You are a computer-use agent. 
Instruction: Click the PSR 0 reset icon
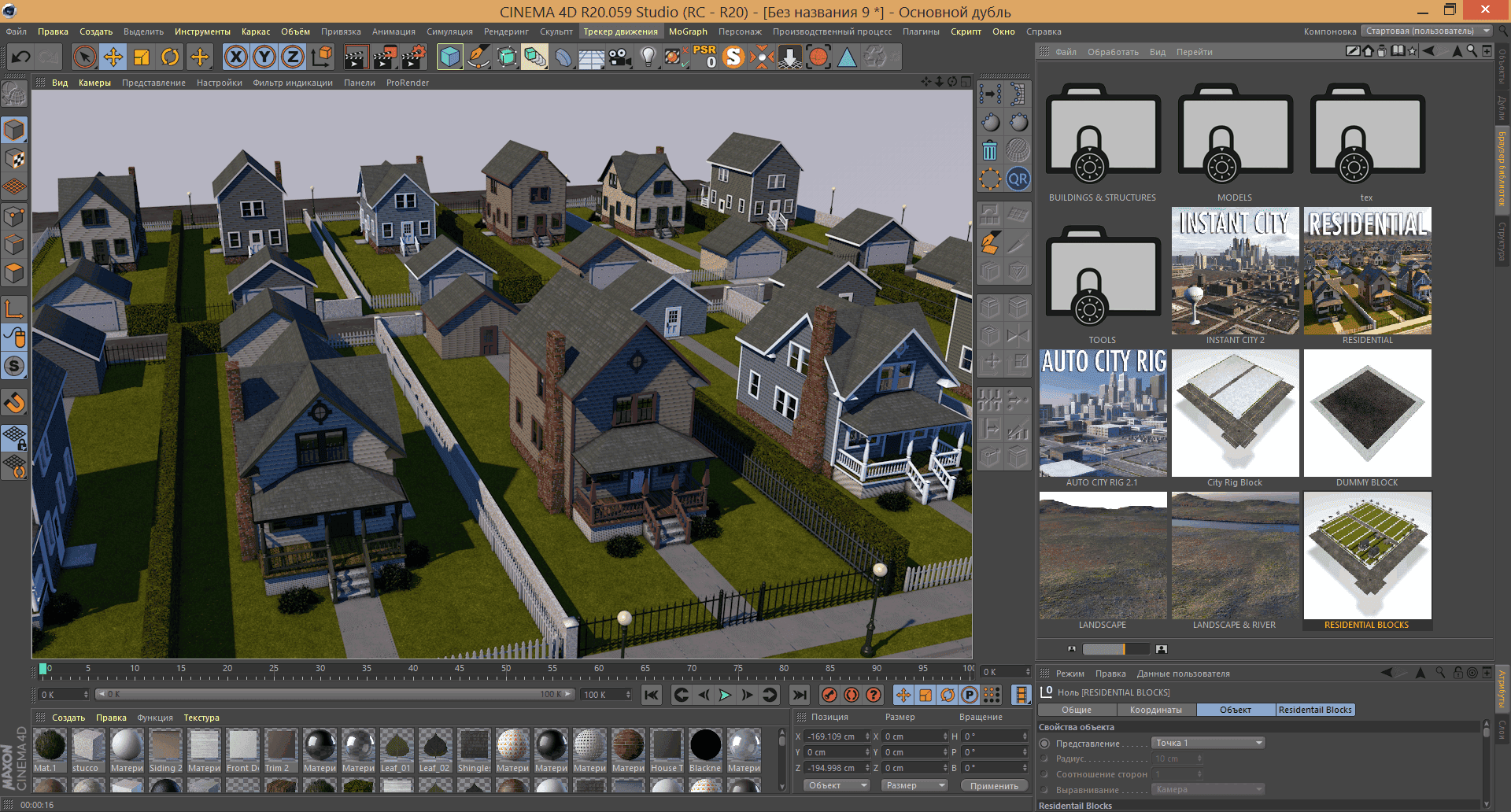pos(704,57)
